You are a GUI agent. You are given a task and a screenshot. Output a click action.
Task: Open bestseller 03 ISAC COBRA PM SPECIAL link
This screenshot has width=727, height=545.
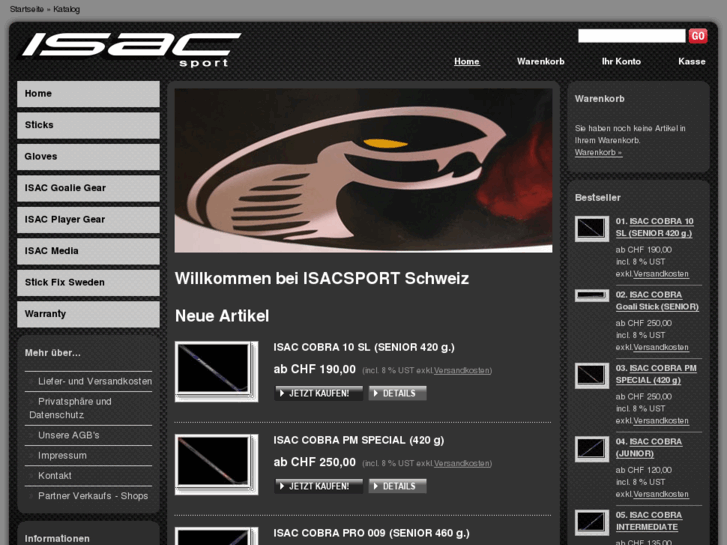tap(656, 374)
